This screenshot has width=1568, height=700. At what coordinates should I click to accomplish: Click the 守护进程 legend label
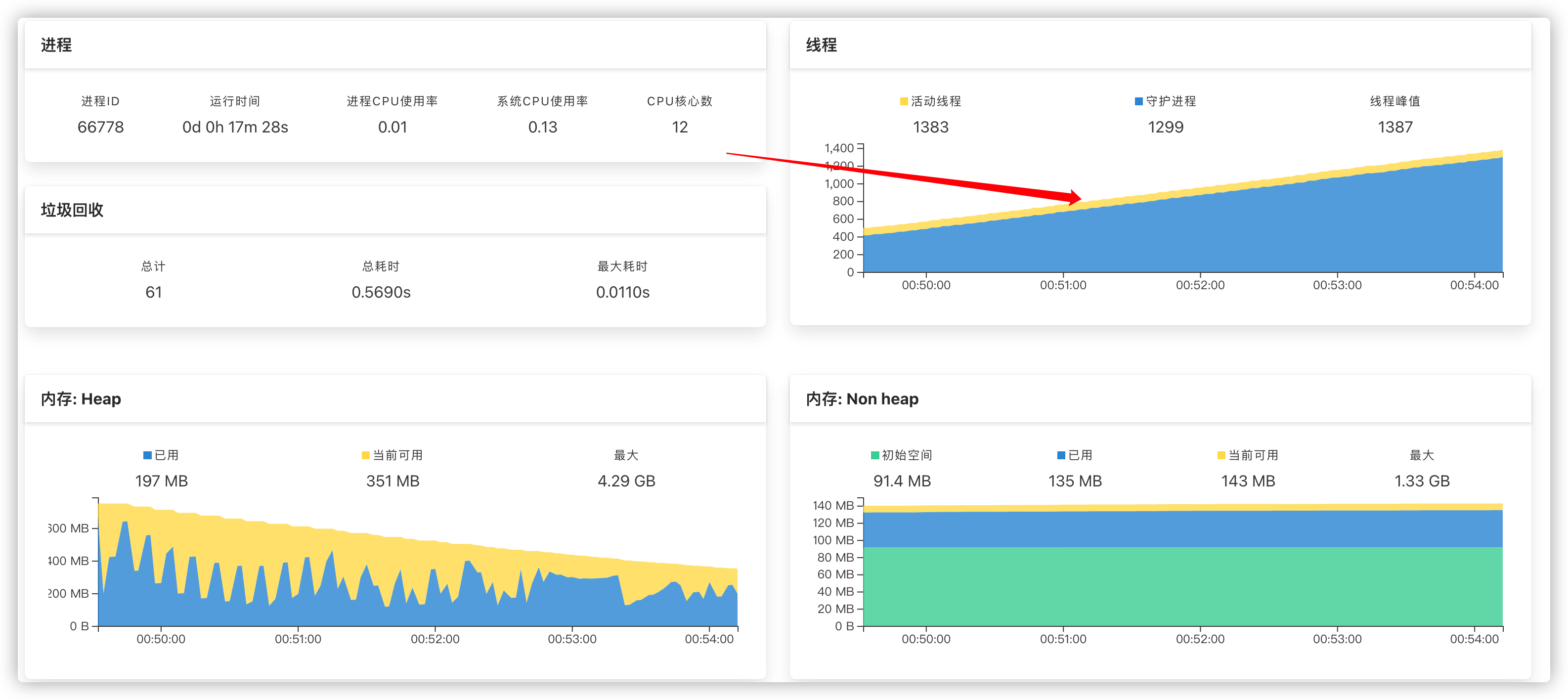pos(1171,101)
